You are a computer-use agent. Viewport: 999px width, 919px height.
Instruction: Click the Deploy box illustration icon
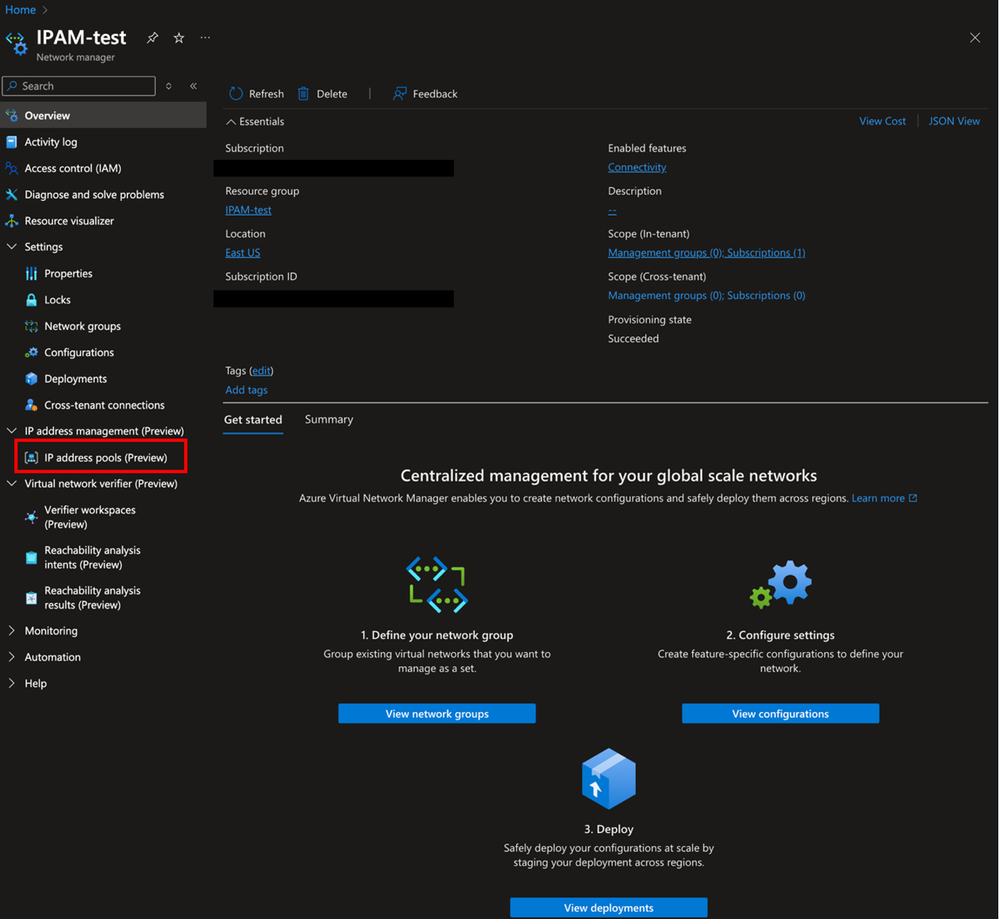point(608,779)
